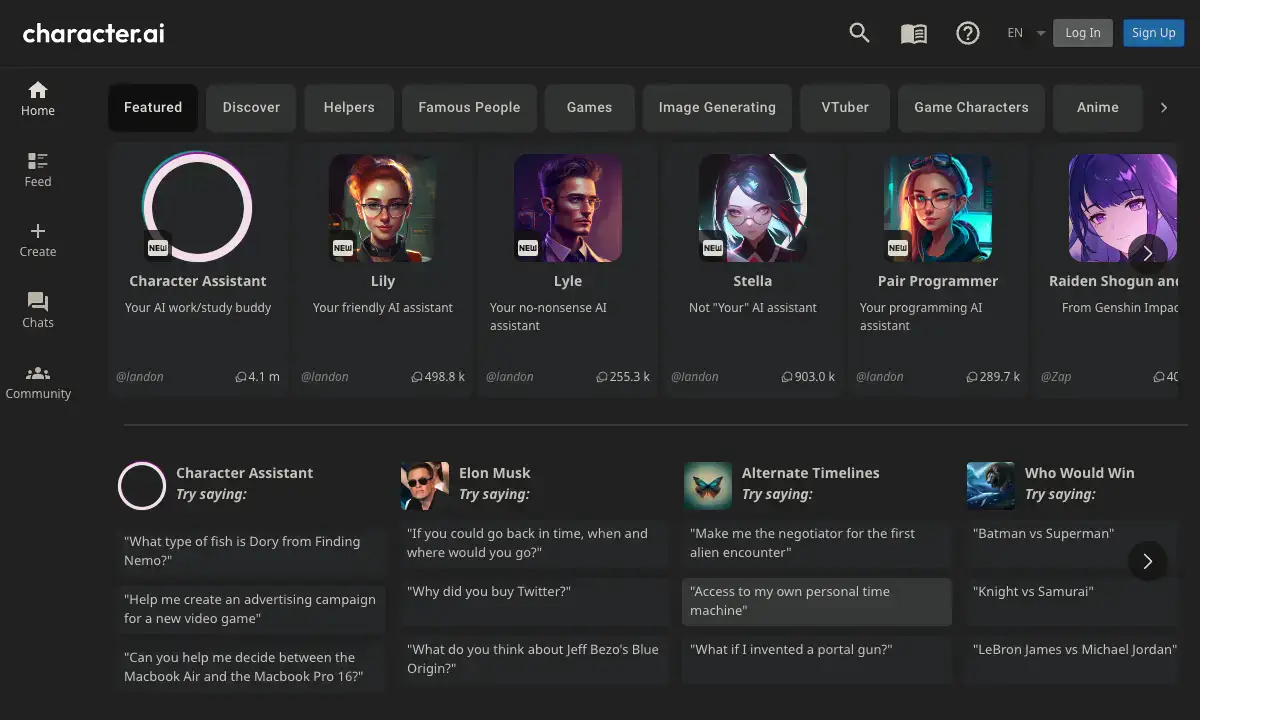This screenshot has height=720, width=1280.
Task: Open the search feature
Action: (859, 33)
